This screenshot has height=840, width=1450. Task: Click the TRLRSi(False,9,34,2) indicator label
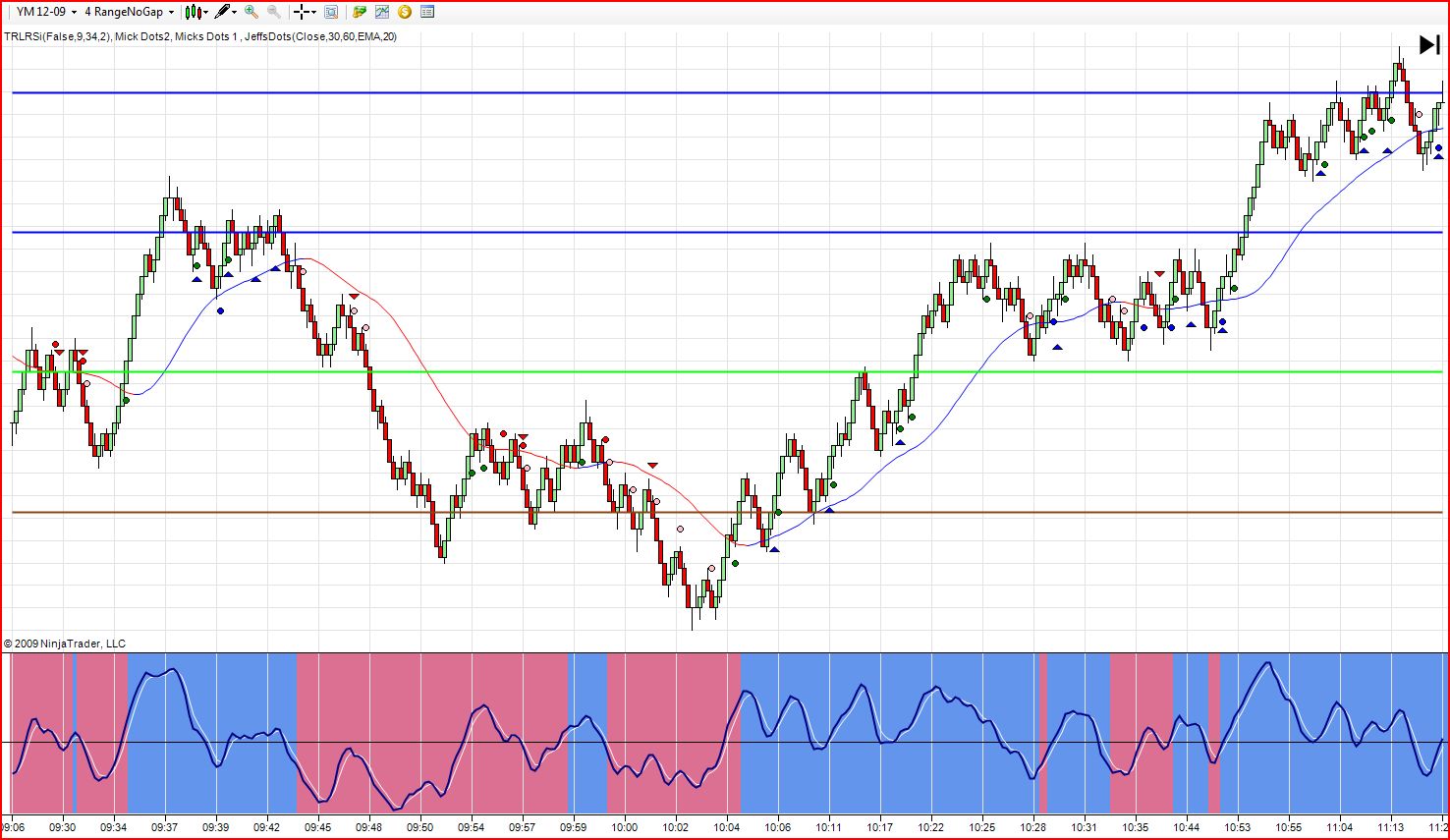(x=56, y=37)
